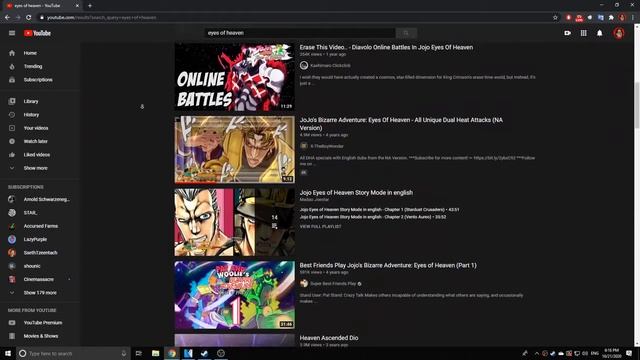Open 'Best Friends Play Jojo's Bizarre Adventure' title
640x360 pixels.
coord(388,265)
